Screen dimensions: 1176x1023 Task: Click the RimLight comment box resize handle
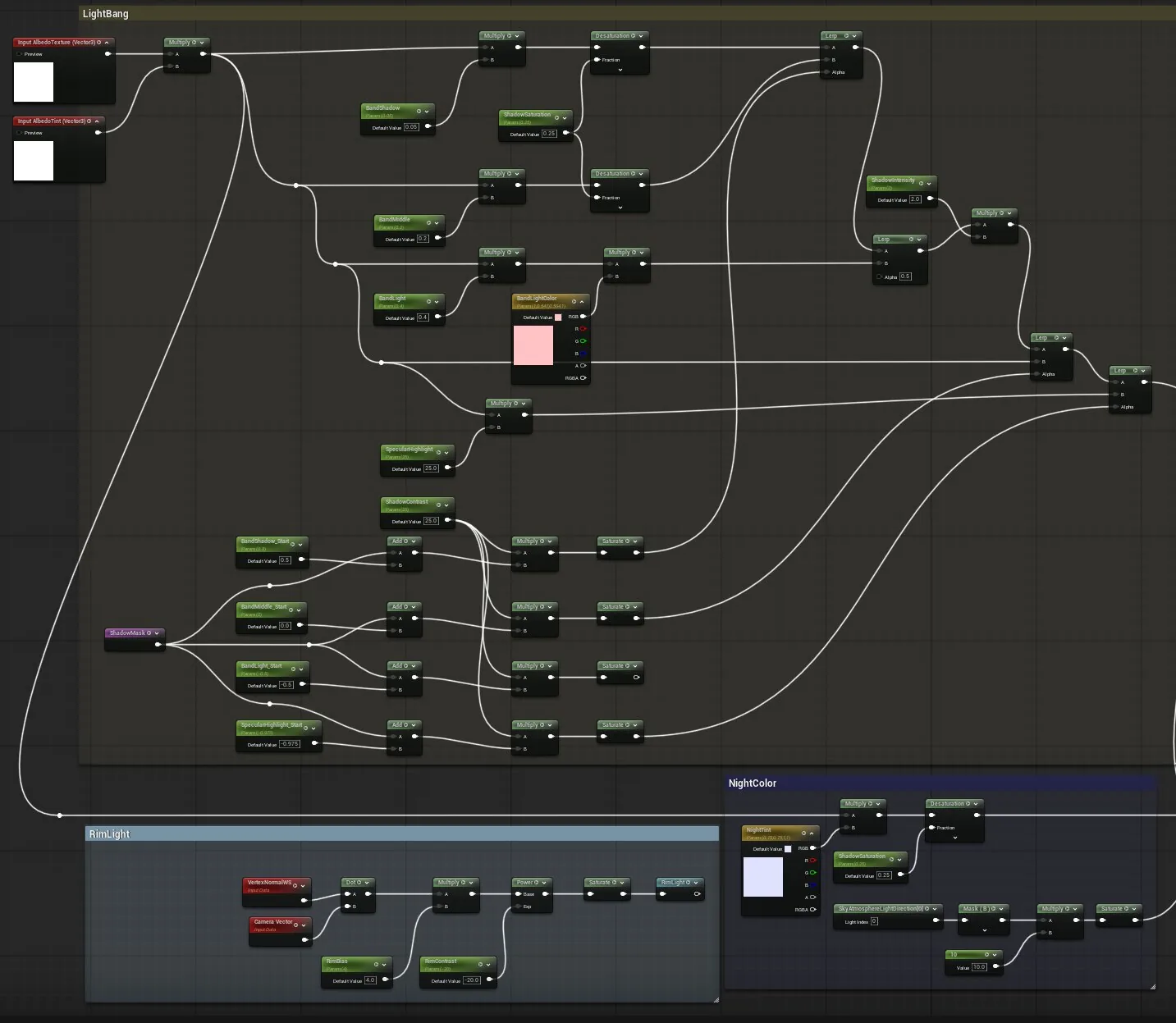click(716, 999)
